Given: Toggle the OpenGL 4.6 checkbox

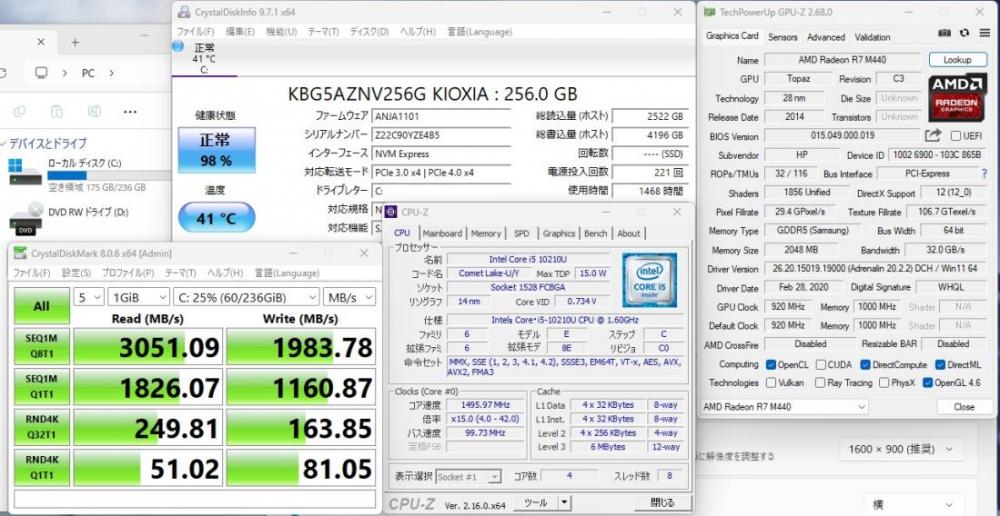Looking at the screenshot, I should click(928, 383).
